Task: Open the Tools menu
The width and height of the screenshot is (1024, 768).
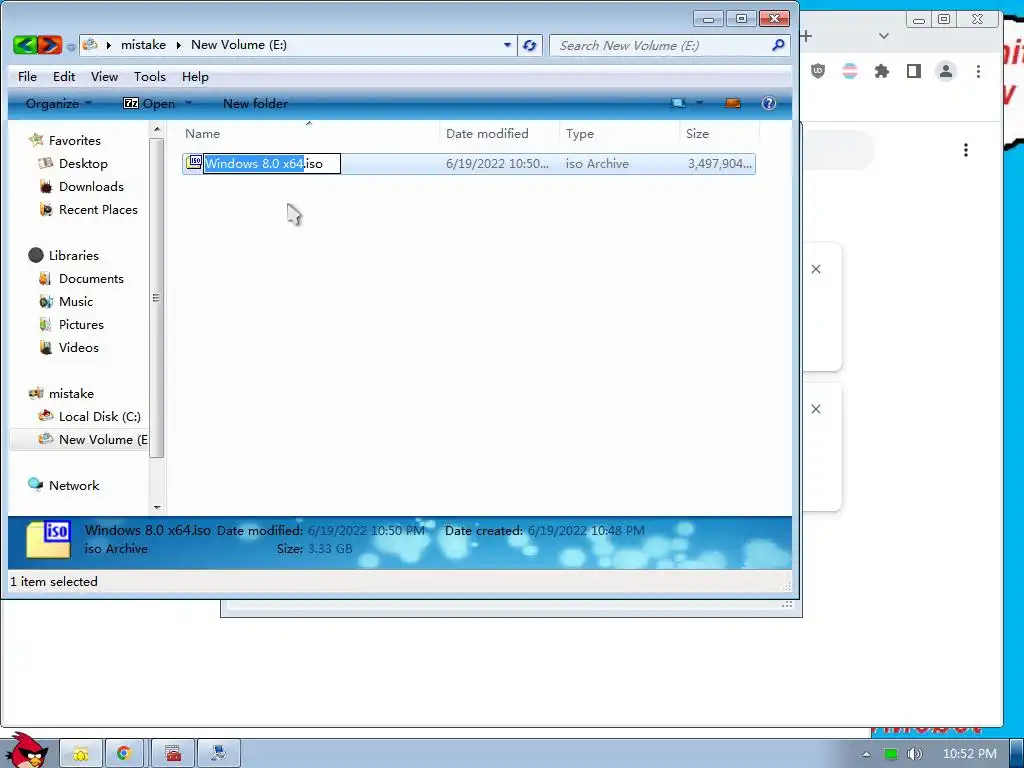Action: [150, 76]
